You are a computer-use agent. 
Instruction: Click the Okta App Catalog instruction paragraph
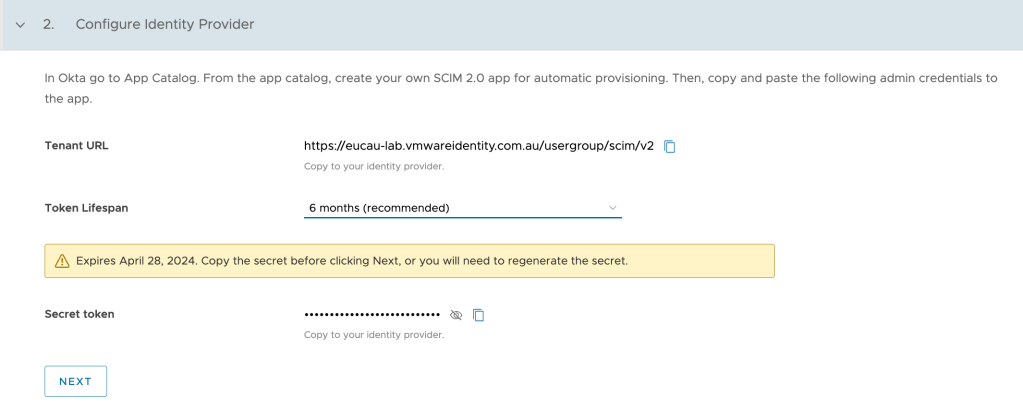(520, 88)
